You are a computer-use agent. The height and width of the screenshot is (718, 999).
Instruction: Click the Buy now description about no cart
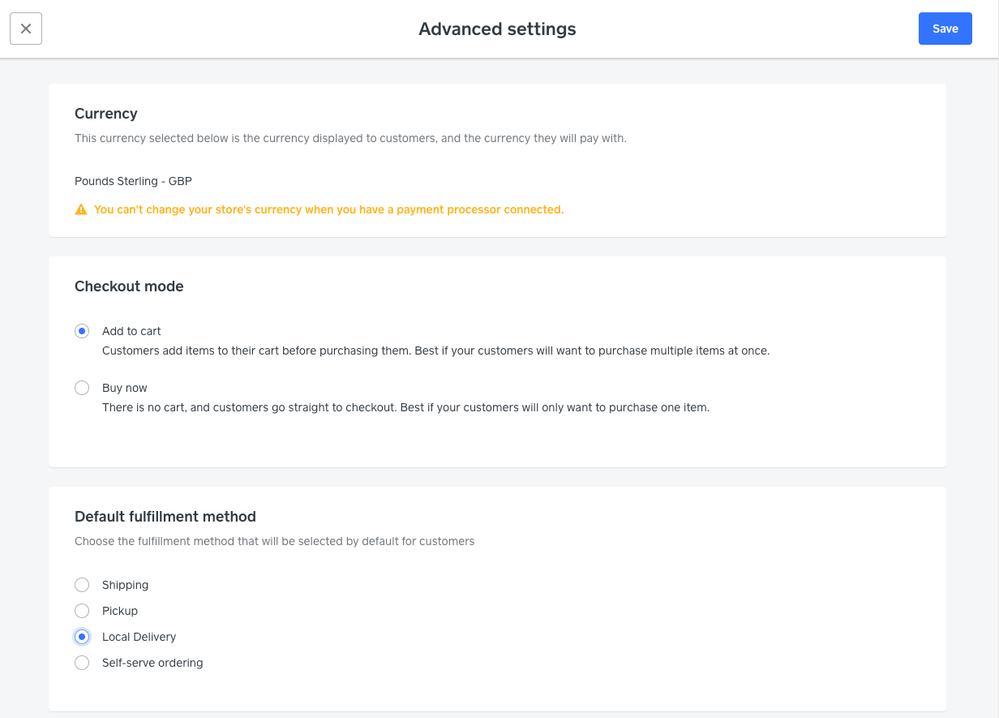405,408
